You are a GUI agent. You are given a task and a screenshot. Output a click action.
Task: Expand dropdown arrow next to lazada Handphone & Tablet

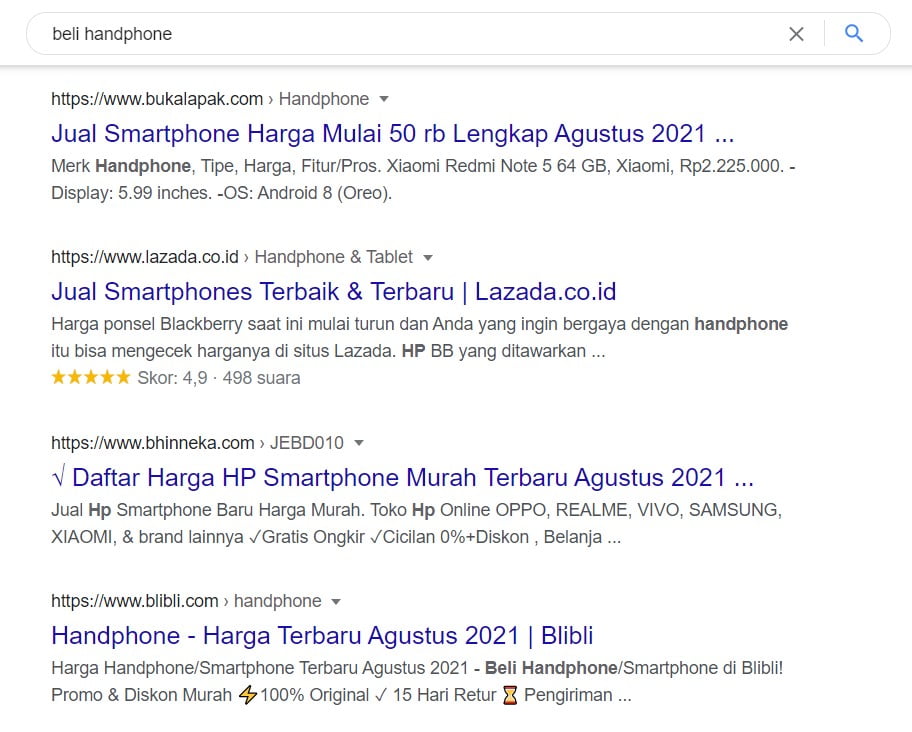428,258
